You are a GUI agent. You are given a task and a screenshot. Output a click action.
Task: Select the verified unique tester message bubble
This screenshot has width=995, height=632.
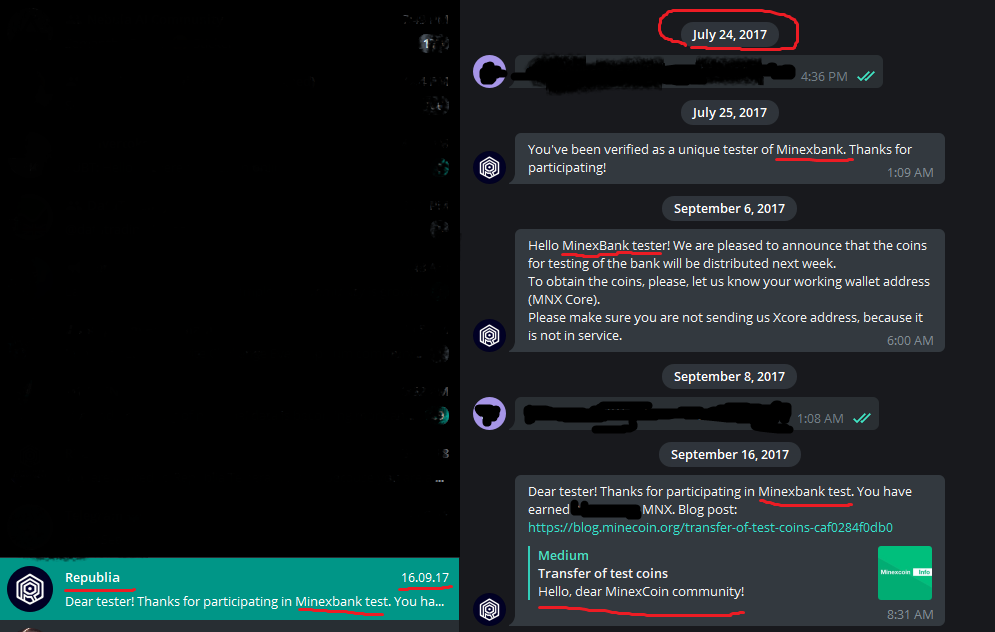(730, 159)
